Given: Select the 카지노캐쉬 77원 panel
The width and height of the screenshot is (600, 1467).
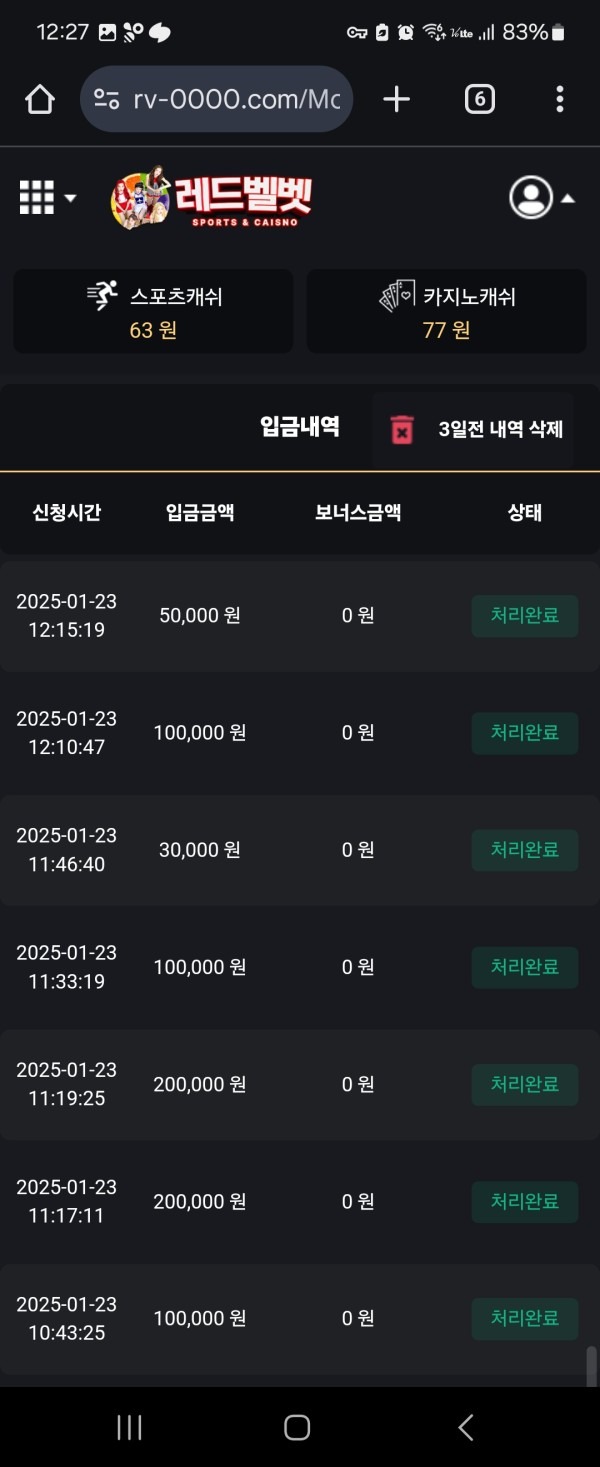Looking at the screenshot, I should [x=447, y=310].
